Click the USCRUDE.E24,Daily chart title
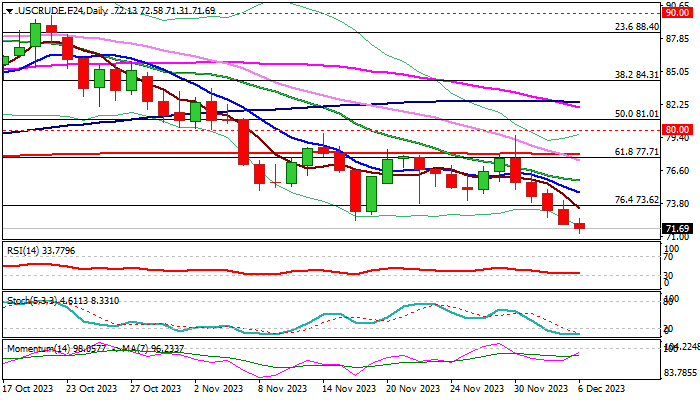 (x=63, y=11)
